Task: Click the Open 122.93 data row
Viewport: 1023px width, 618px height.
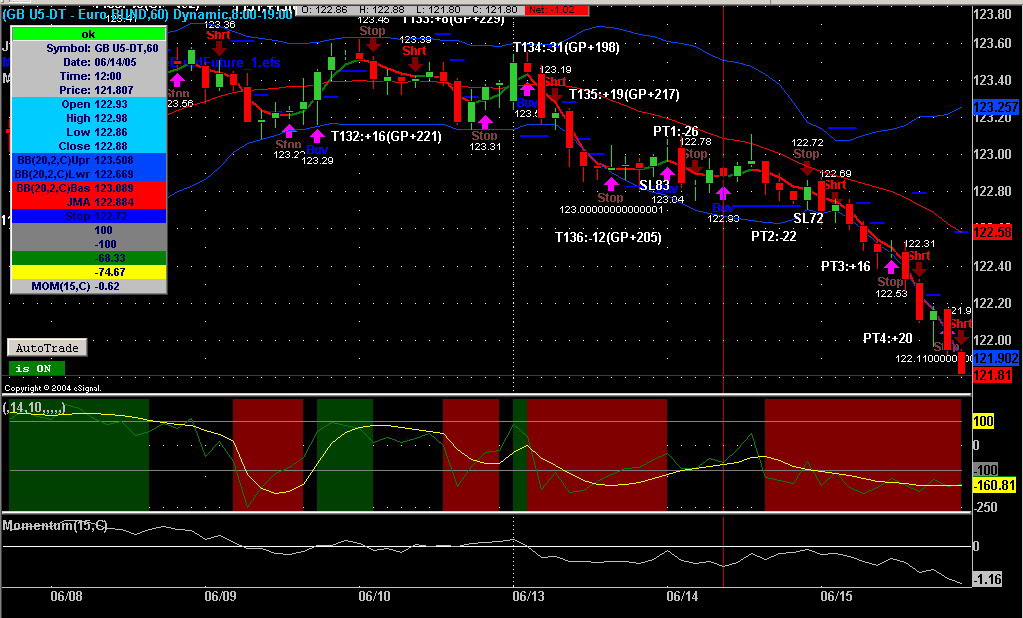Action: pos(89,104)
